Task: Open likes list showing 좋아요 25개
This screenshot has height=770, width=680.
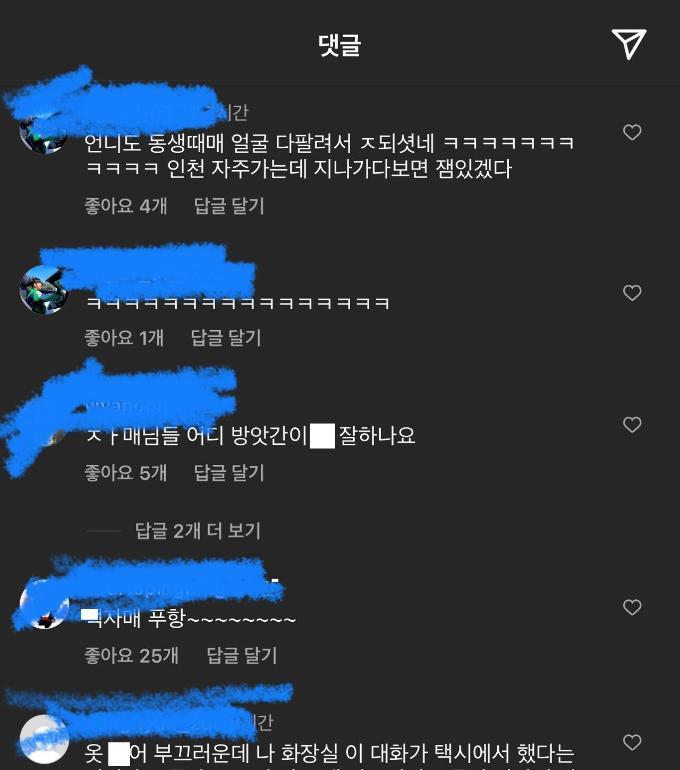Action: coord(132,655)
